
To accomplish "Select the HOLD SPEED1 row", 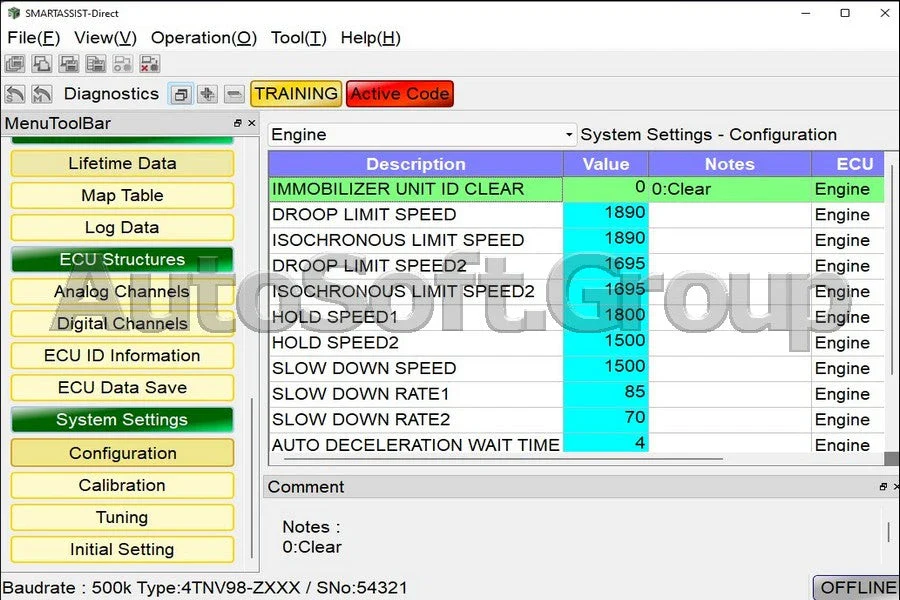I will [x=576, y=316].
